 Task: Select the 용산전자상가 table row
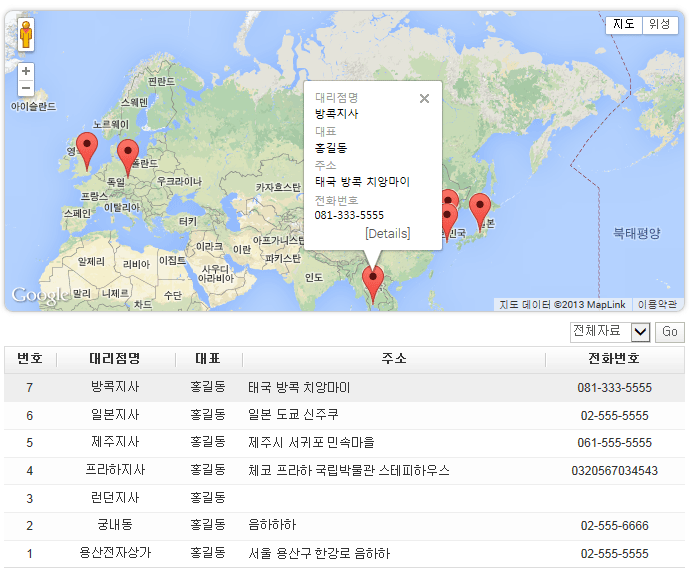[x=114, y=553]
